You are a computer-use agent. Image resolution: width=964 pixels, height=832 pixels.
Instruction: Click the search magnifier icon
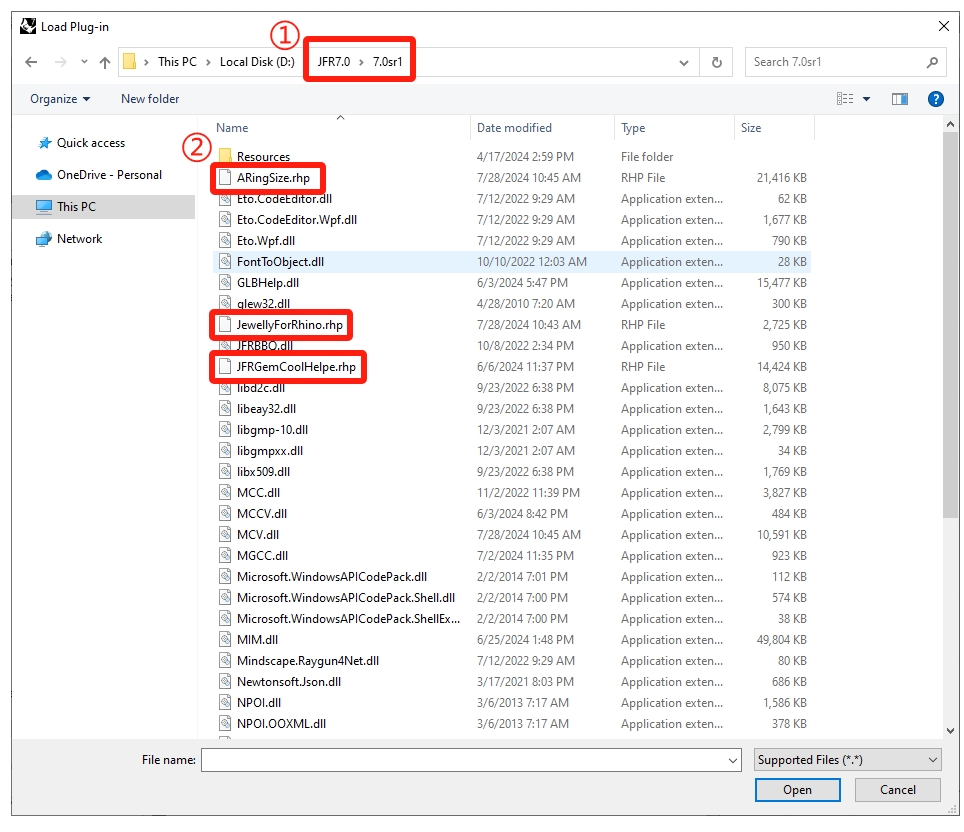click(933, 62)
